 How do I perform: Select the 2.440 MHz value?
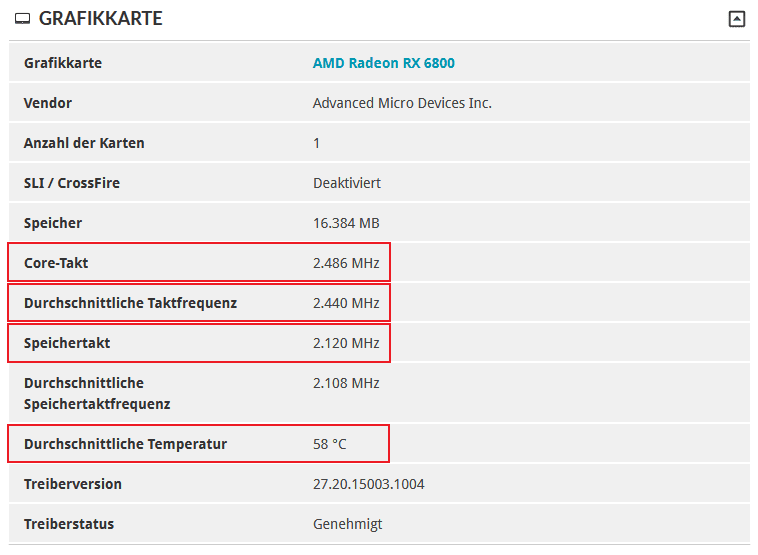[x=346, y=303]
